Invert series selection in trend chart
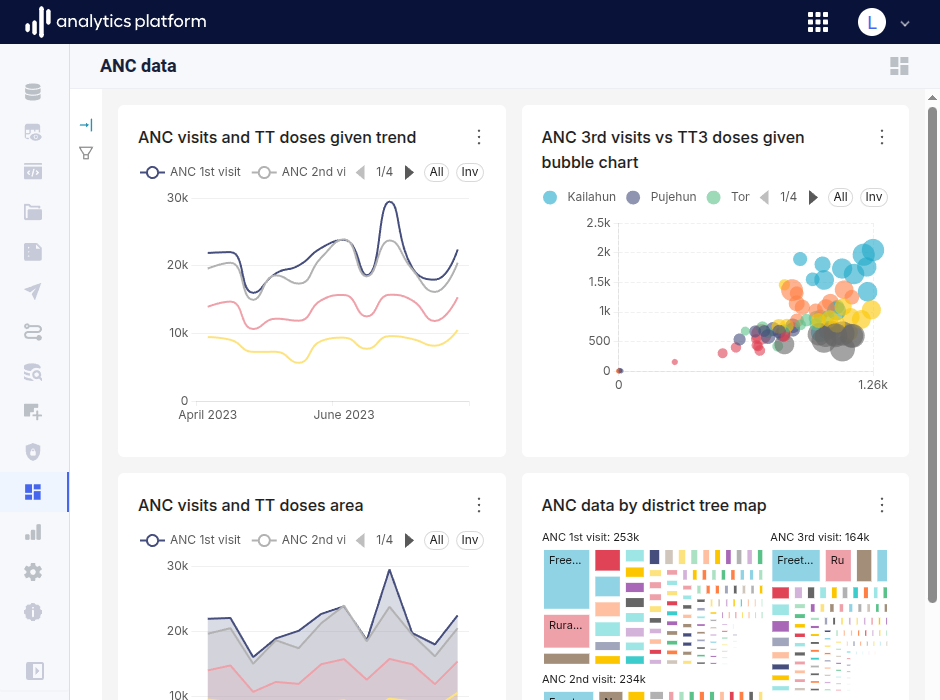Viewport: 940px width, 700px height. pyautogui.click(x=469, y=172)
